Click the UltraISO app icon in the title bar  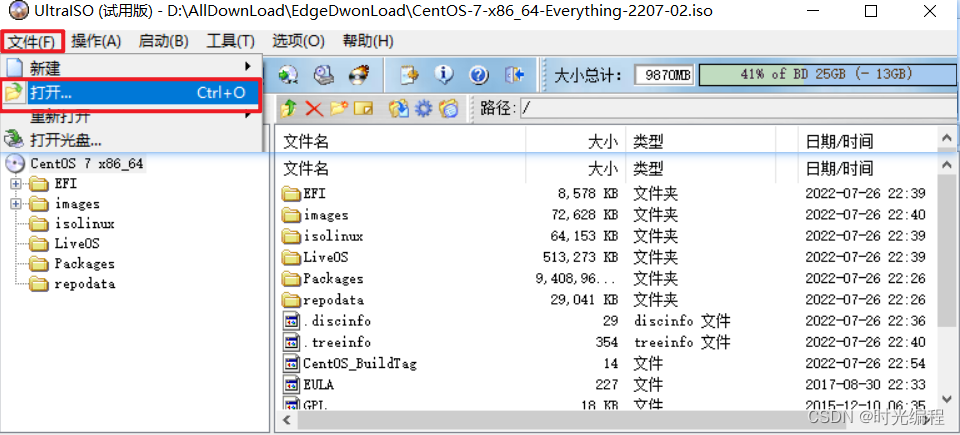(x=20, y=12)
